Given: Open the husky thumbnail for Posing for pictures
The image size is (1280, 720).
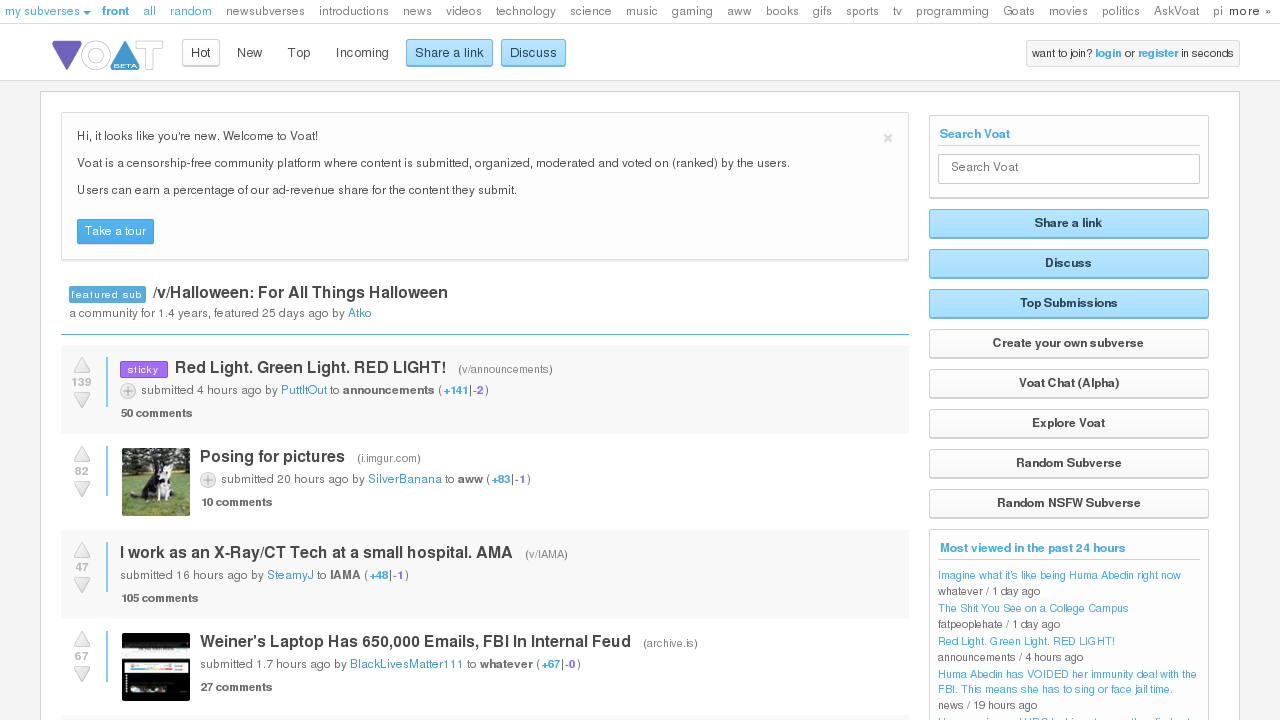Looking at the screenshot, I should (x=156, y=482).
